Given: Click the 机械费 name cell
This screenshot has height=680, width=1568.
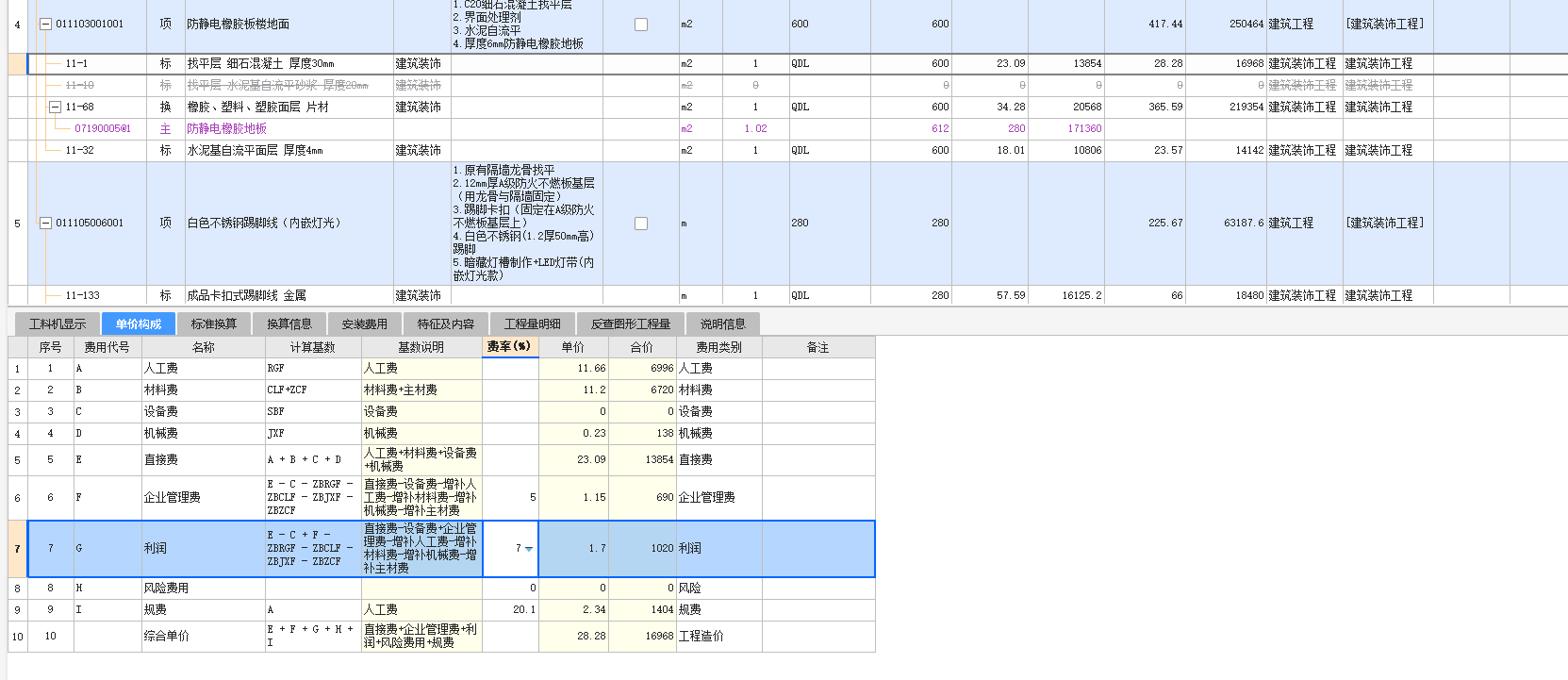Looking at the screenshot, I should (204, 433).
